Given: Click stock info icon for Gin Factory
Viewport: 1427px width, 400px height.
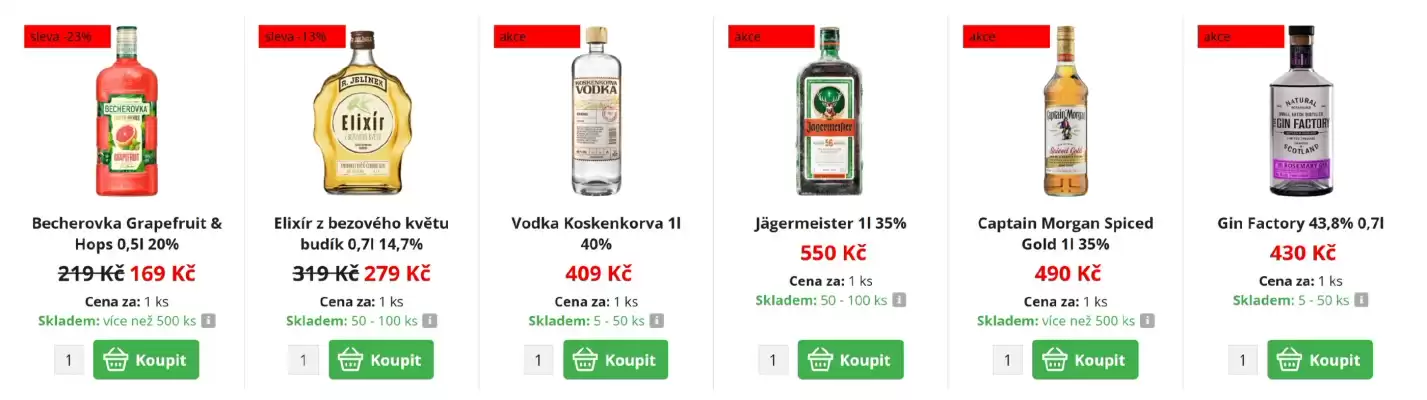Looking at the screenshot, I should click(x=1360, y=300).
